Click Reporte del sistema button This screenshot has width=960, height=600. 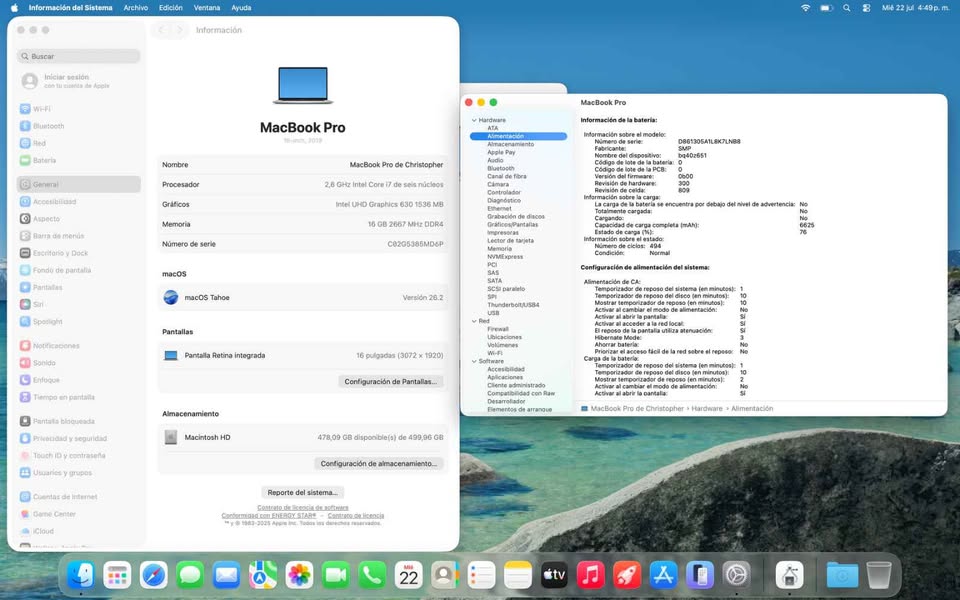tap(302, 492)
